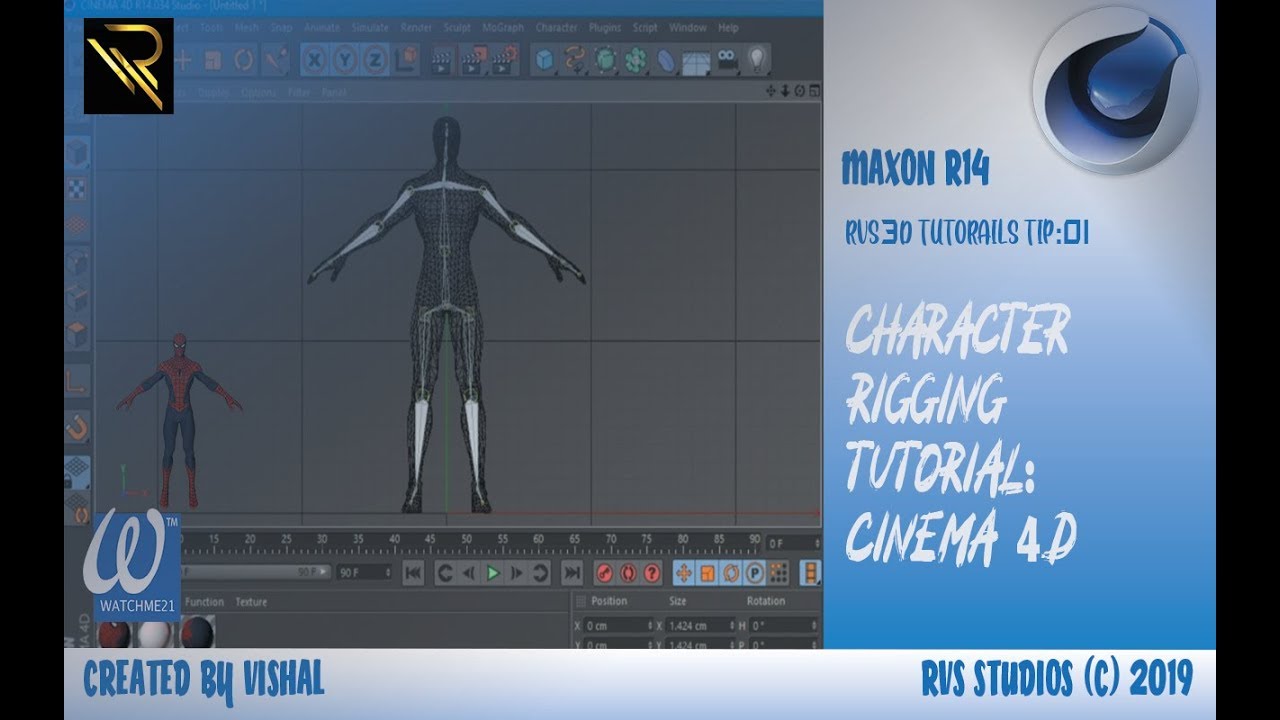The height and width of the screenshot is (720, 1280).
Task: Toggle the Enable Axis L-shaped icon
Action: 77,380
